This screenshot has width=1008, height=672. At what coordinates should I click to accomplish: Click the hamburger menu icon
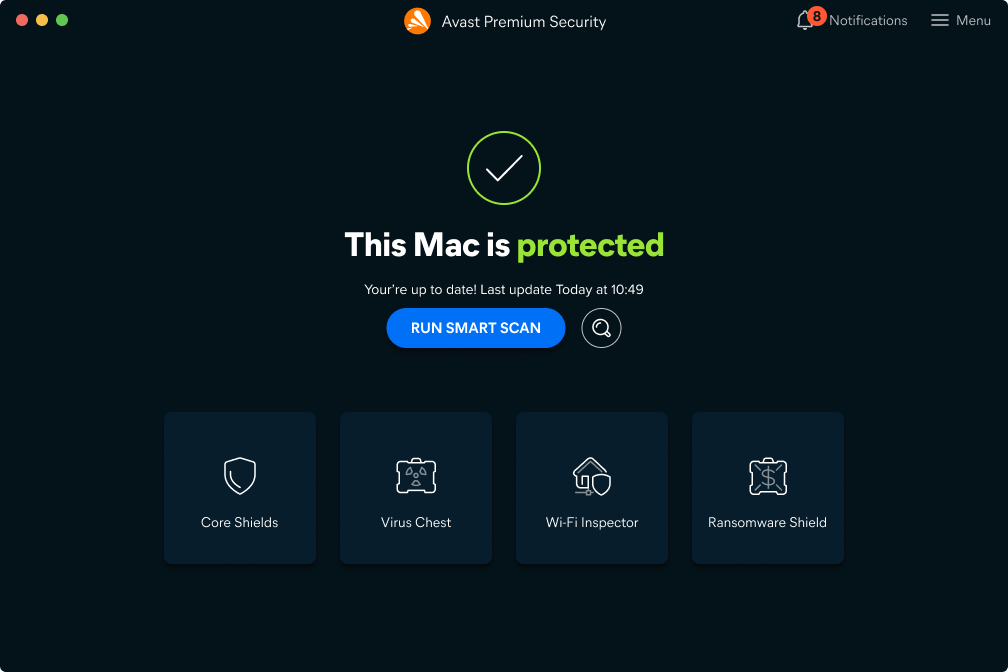939,21
